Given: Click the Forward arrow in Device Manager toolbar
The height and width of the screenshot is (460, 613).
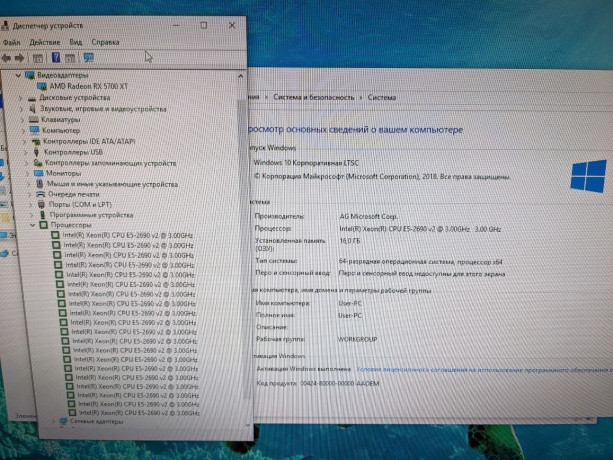Looking at the screenshot, I should (x=20, y=58).
